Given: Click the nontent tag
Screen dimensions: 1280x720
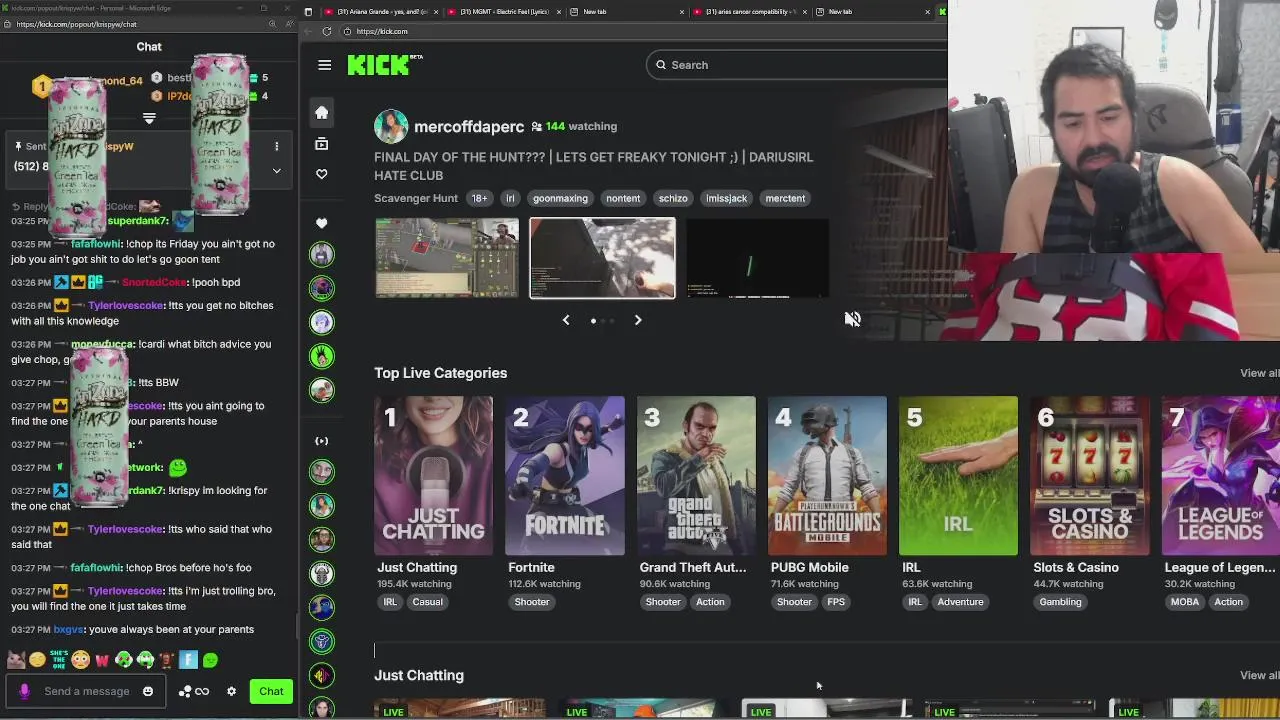Looking at the screenshot, I should coord(623,198).
